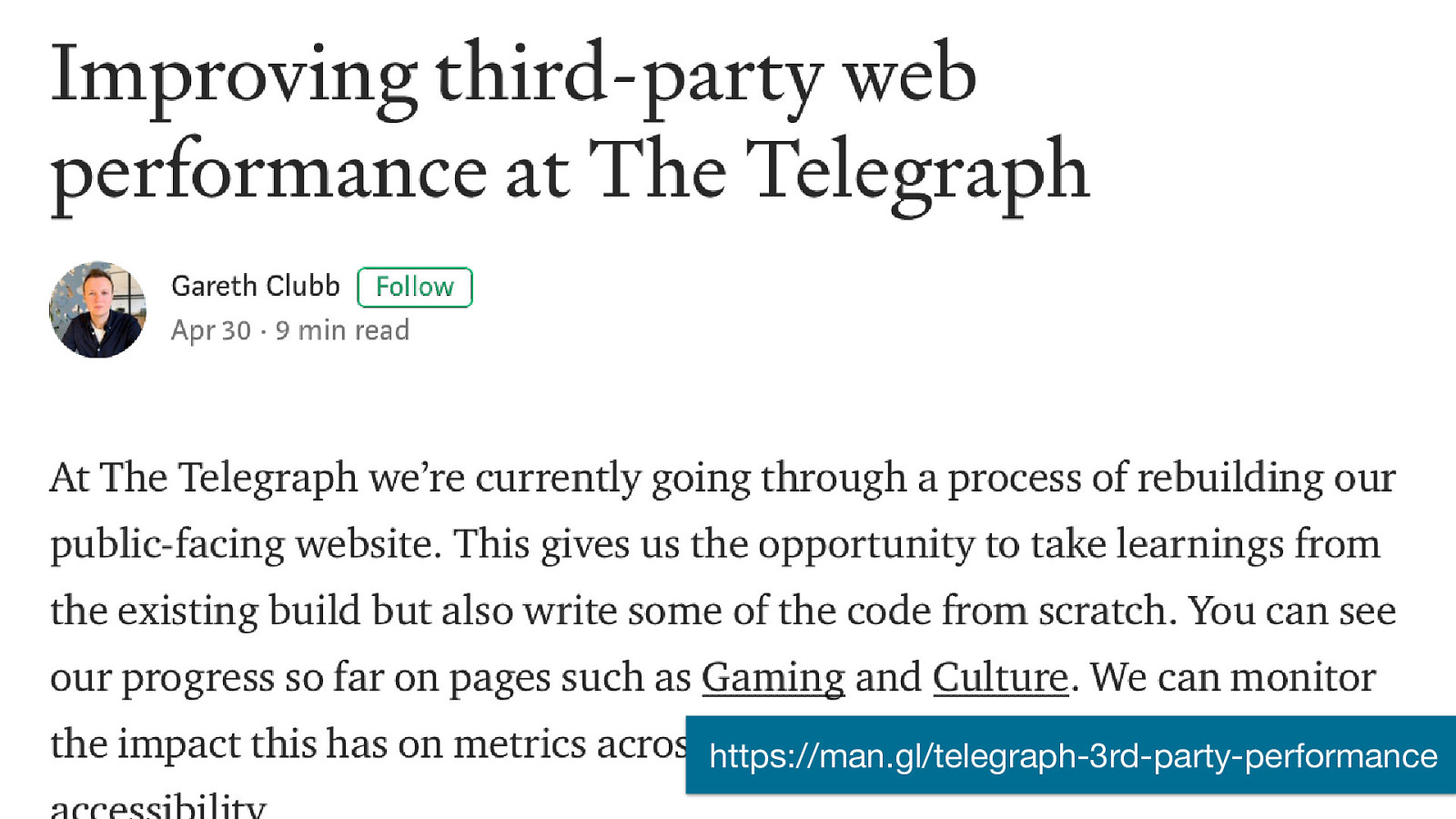This screenshot has height=819, width=1456.
Task: Open Gareth Clubb's author profile name
Action: pyautogui.click(x=256, y=286)
